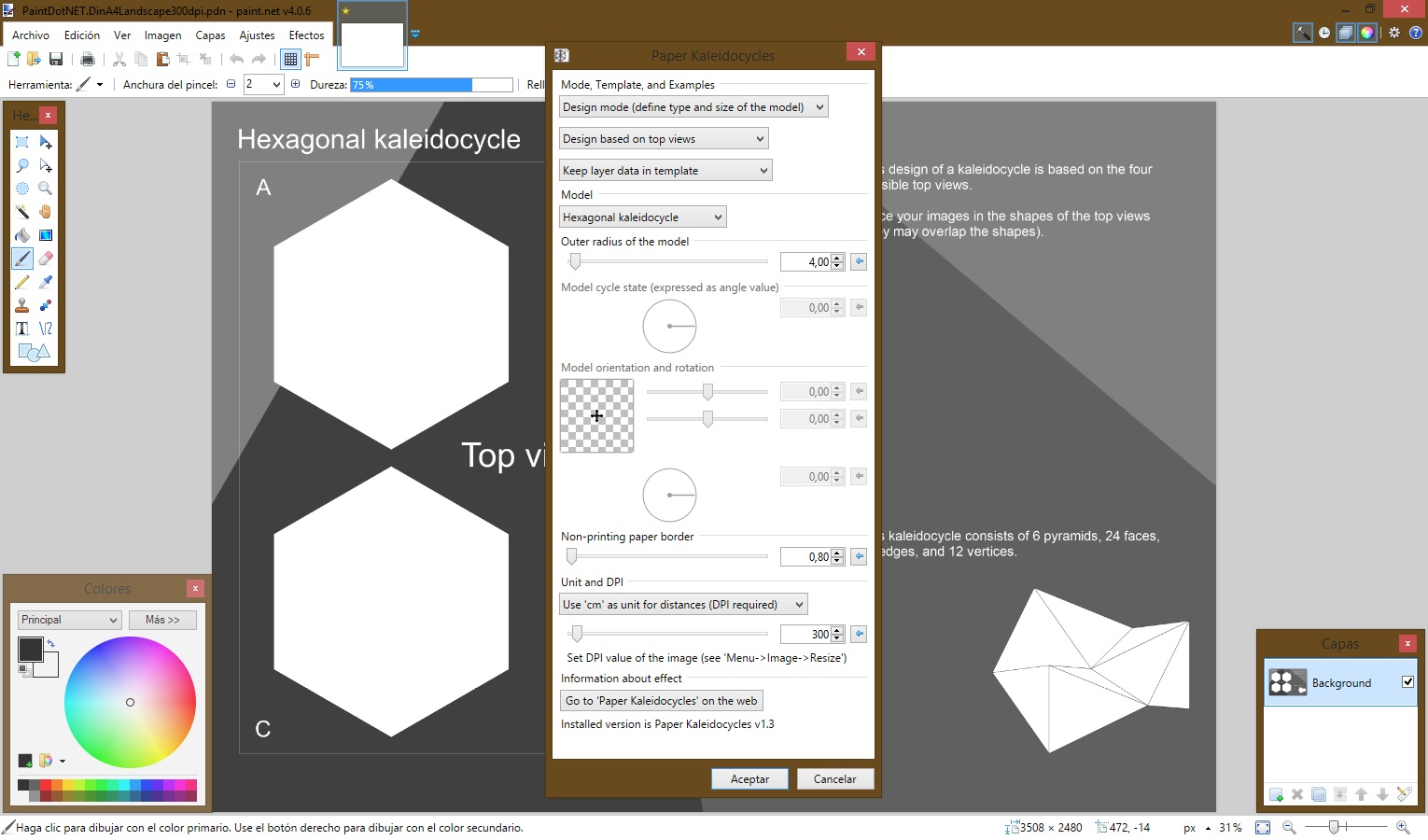Swap primary and secondary colors
The image size is (1428, 840).
tap(51, 643)
